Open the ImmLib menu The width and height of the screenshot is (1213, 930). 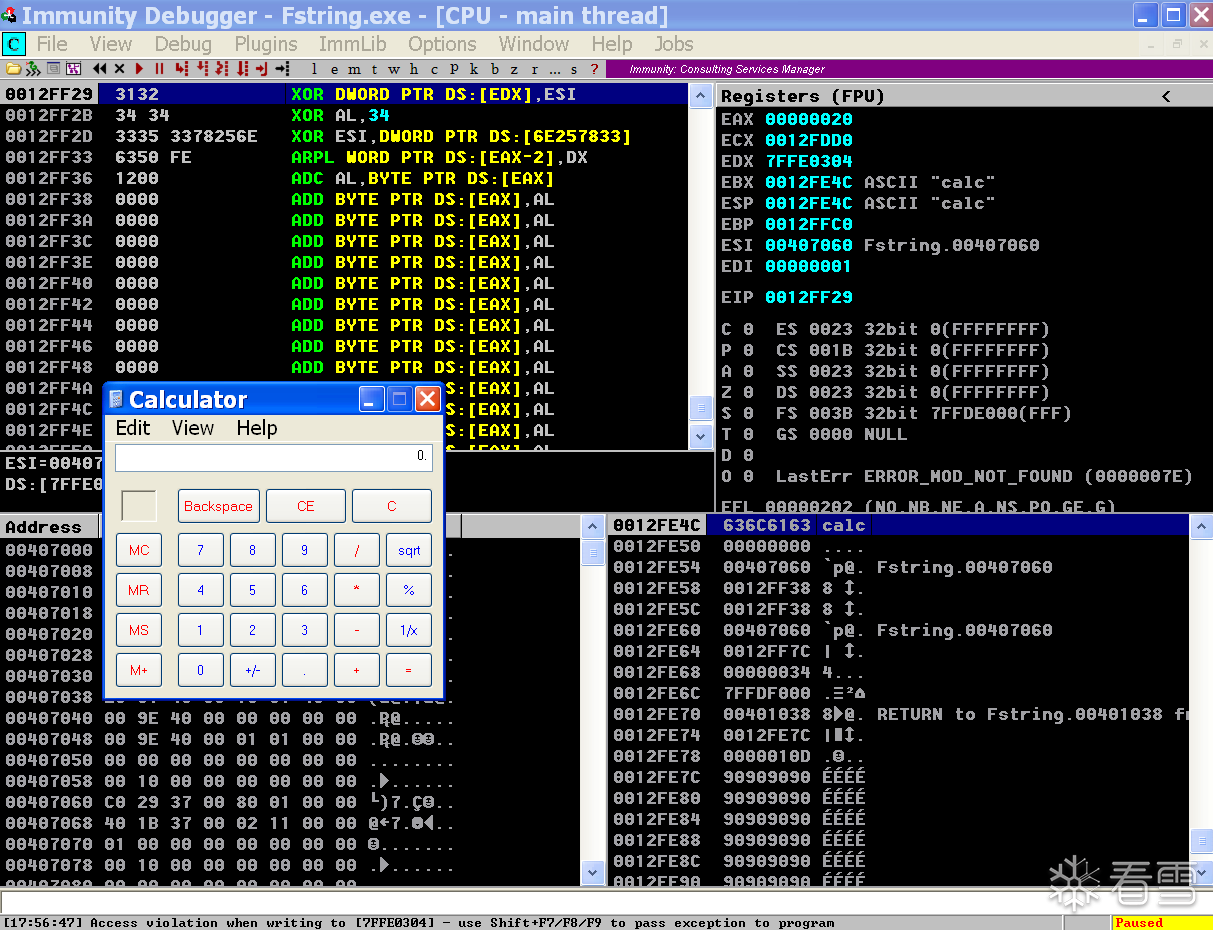(x=352, y=44)
